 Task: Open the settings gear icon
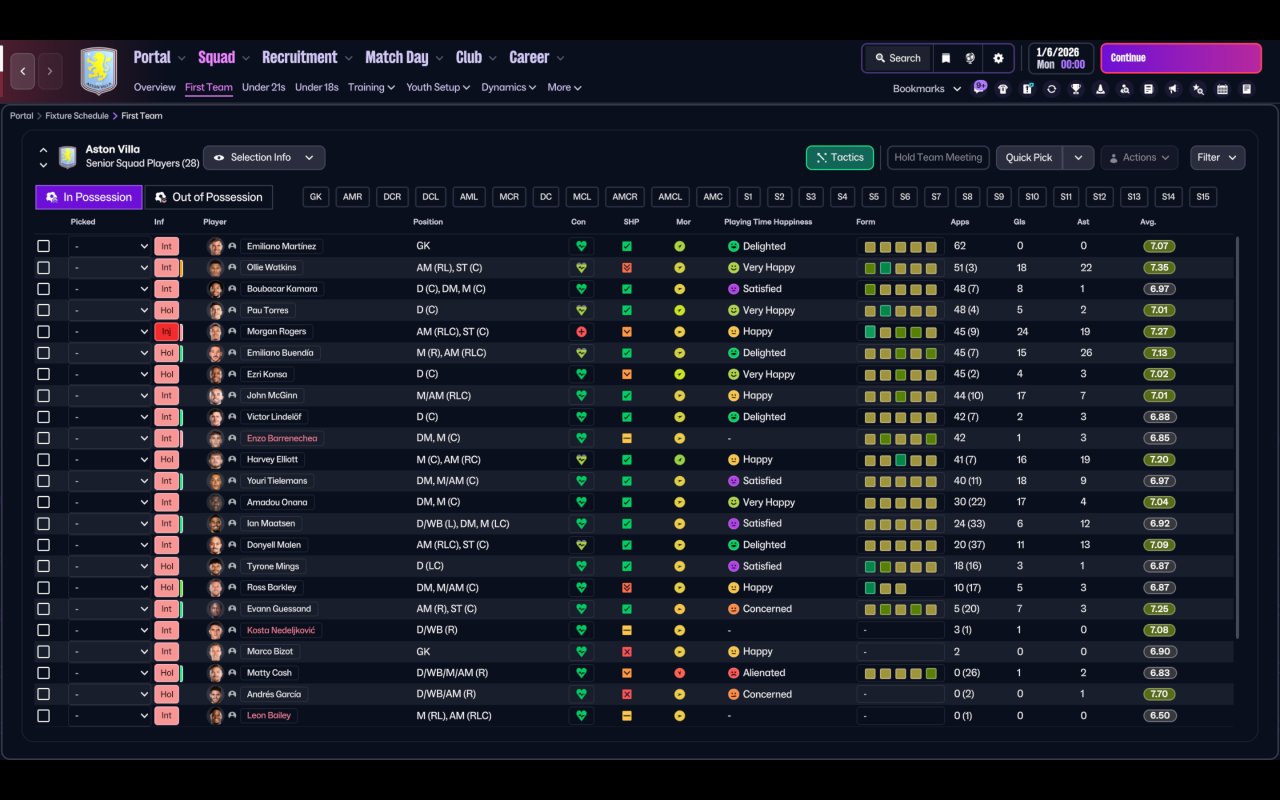pyautogui.click(x=998, y=58)
